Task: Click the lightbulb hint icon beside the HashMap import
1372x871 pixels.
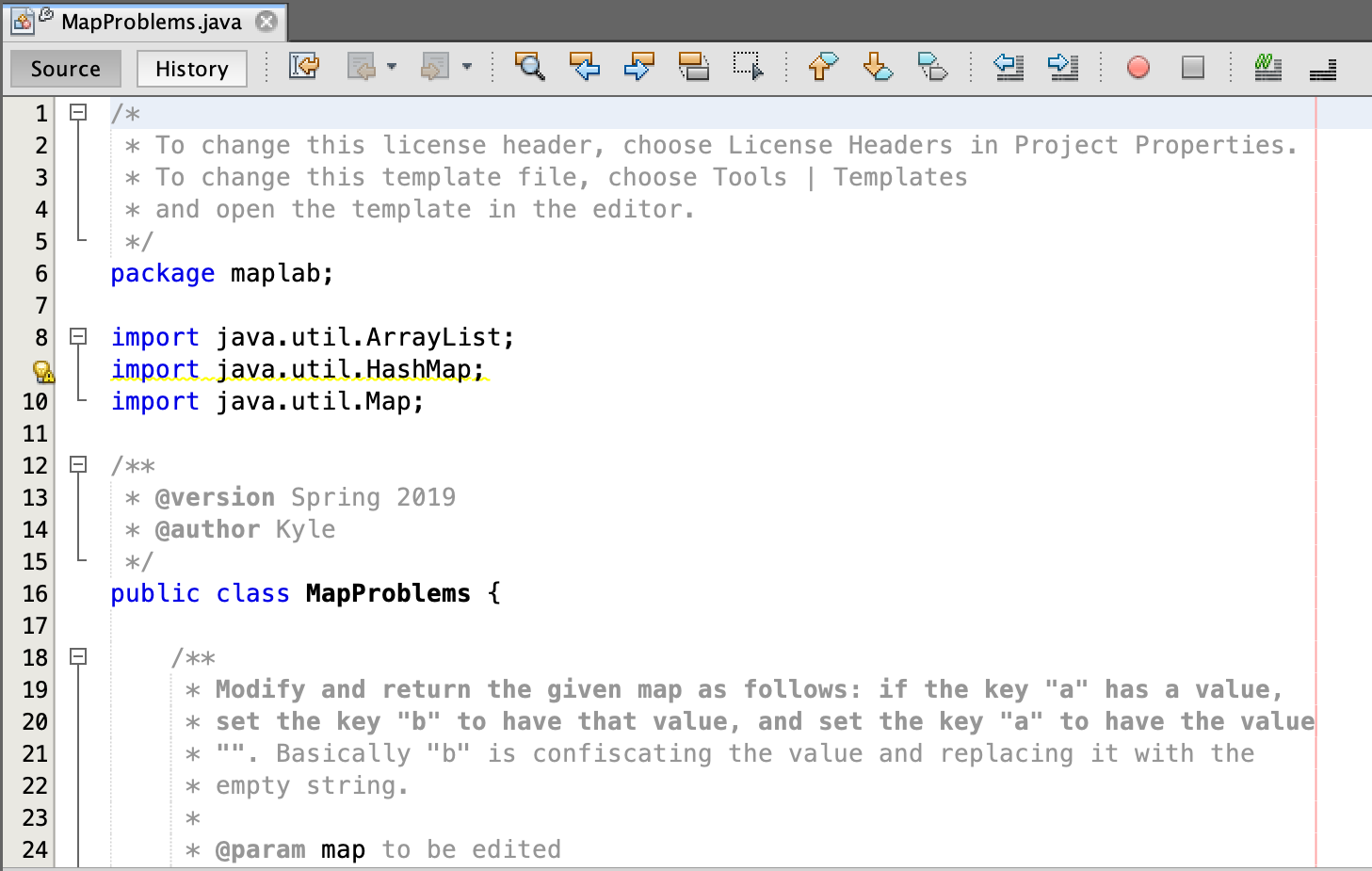Action: pos(43,371)
